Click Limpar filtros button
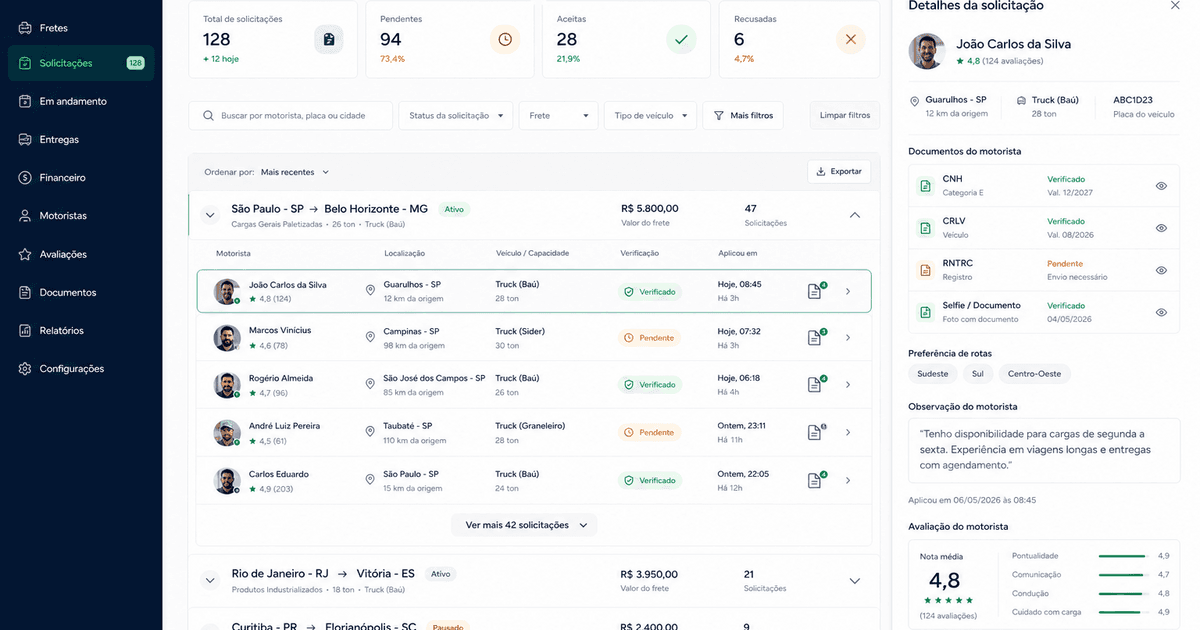 (845, 116)
